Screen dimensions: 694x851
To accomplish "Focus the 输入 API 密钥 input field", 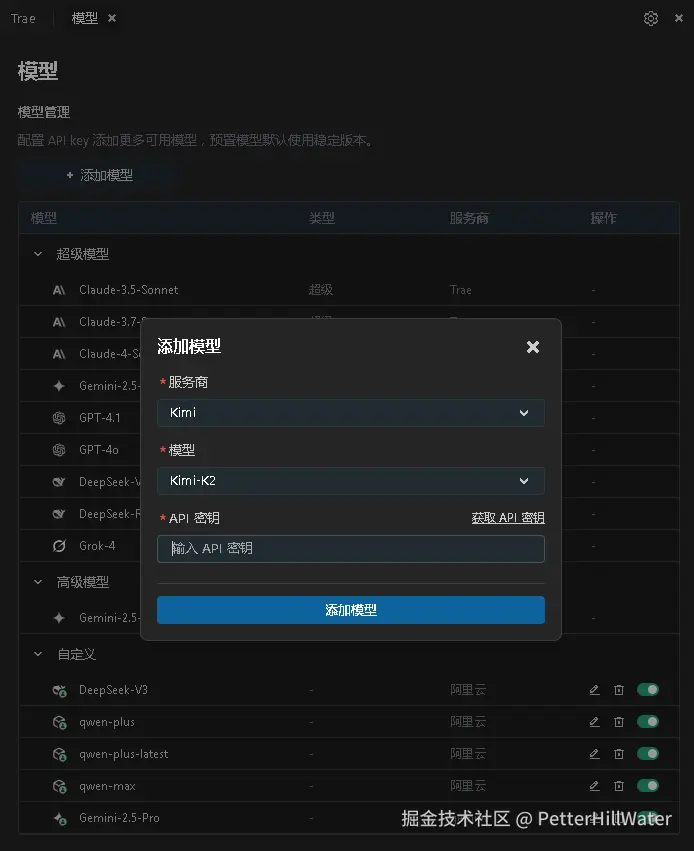I will pos(351,549).
